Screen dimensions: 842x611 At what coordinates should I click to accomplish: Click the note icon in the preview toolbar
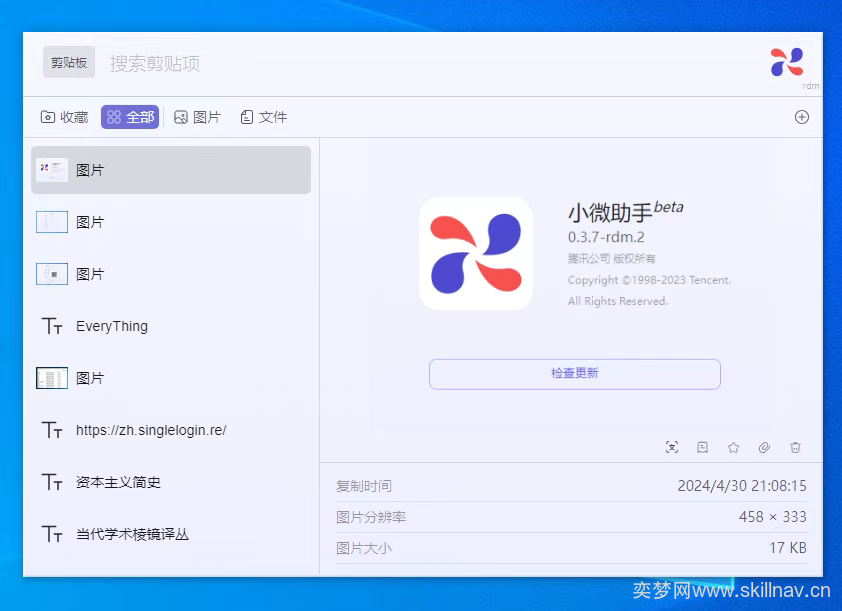[x=702, y=447]
